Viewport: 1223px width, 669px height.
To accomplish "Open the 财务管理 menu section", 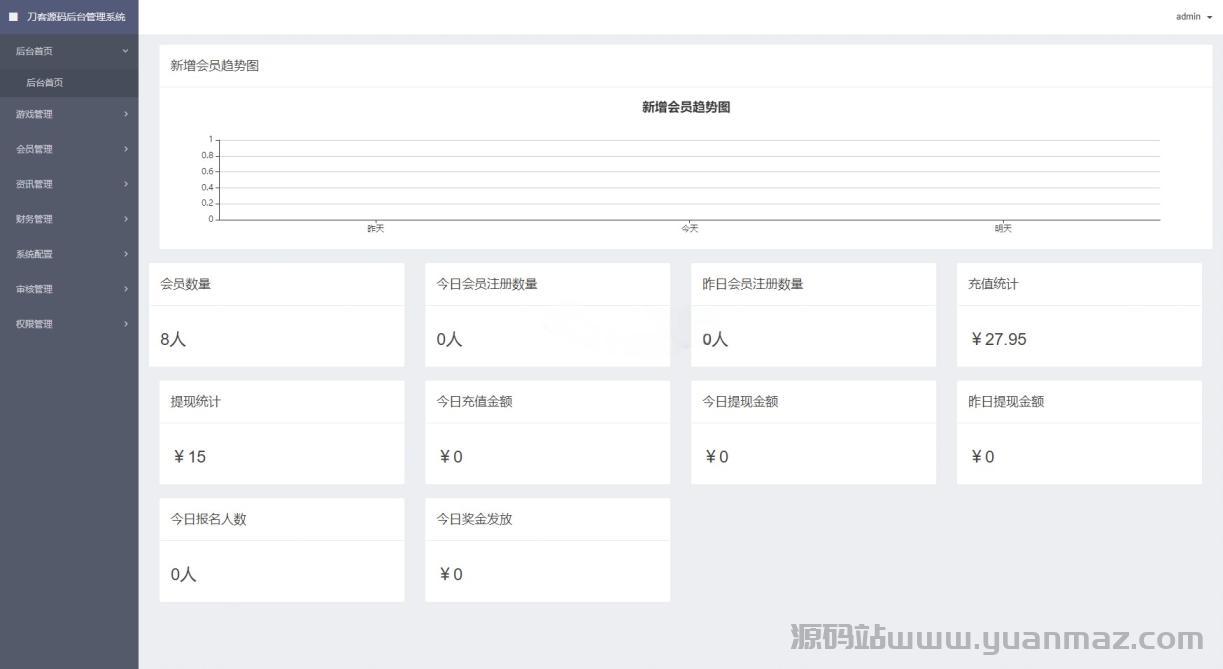I will [35, 219].
